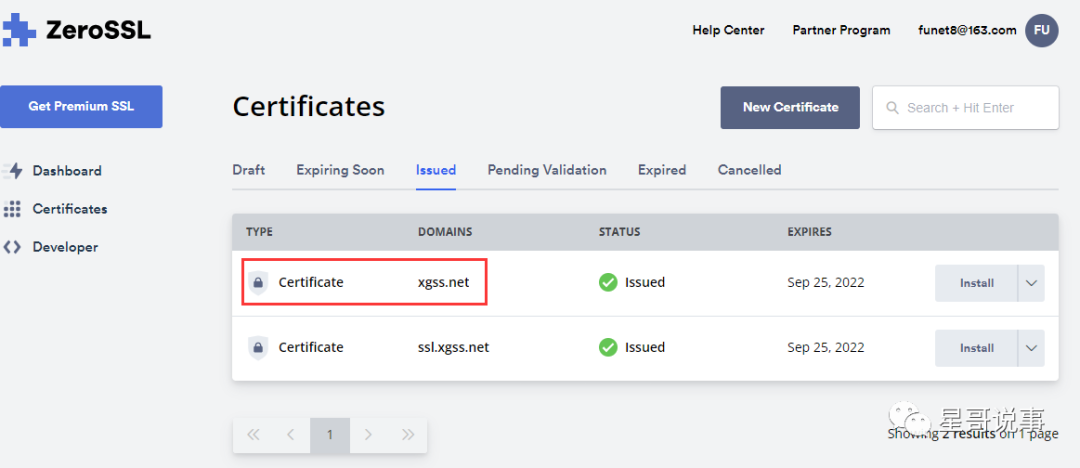Open the Pending Validation tab
This screenshot has height=468, width=1080.
pyautogui.click(x=547, y=170)
